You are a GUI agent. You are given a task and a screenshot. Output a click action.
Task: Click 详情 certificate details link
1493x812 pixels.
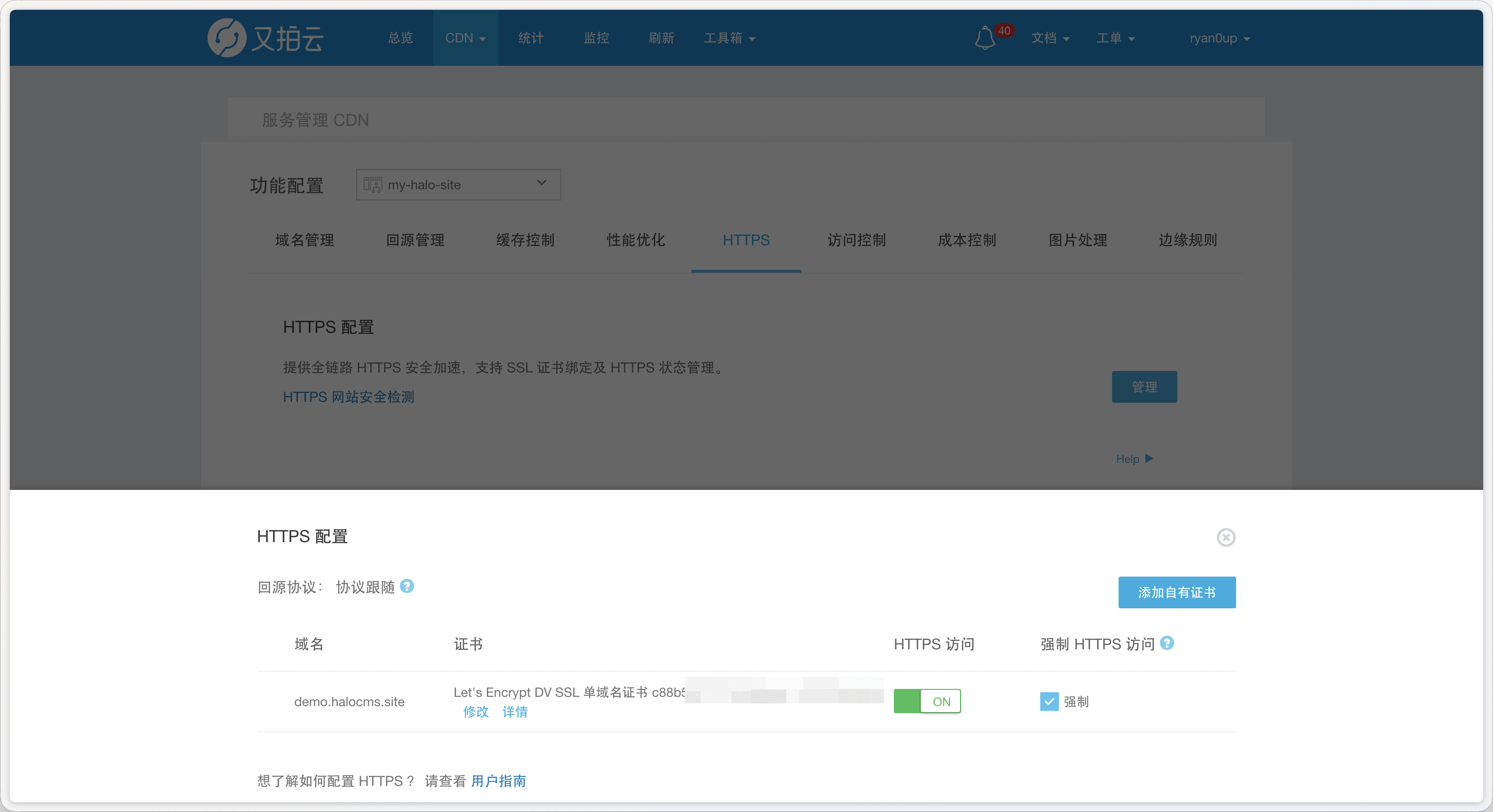[515, 712]
